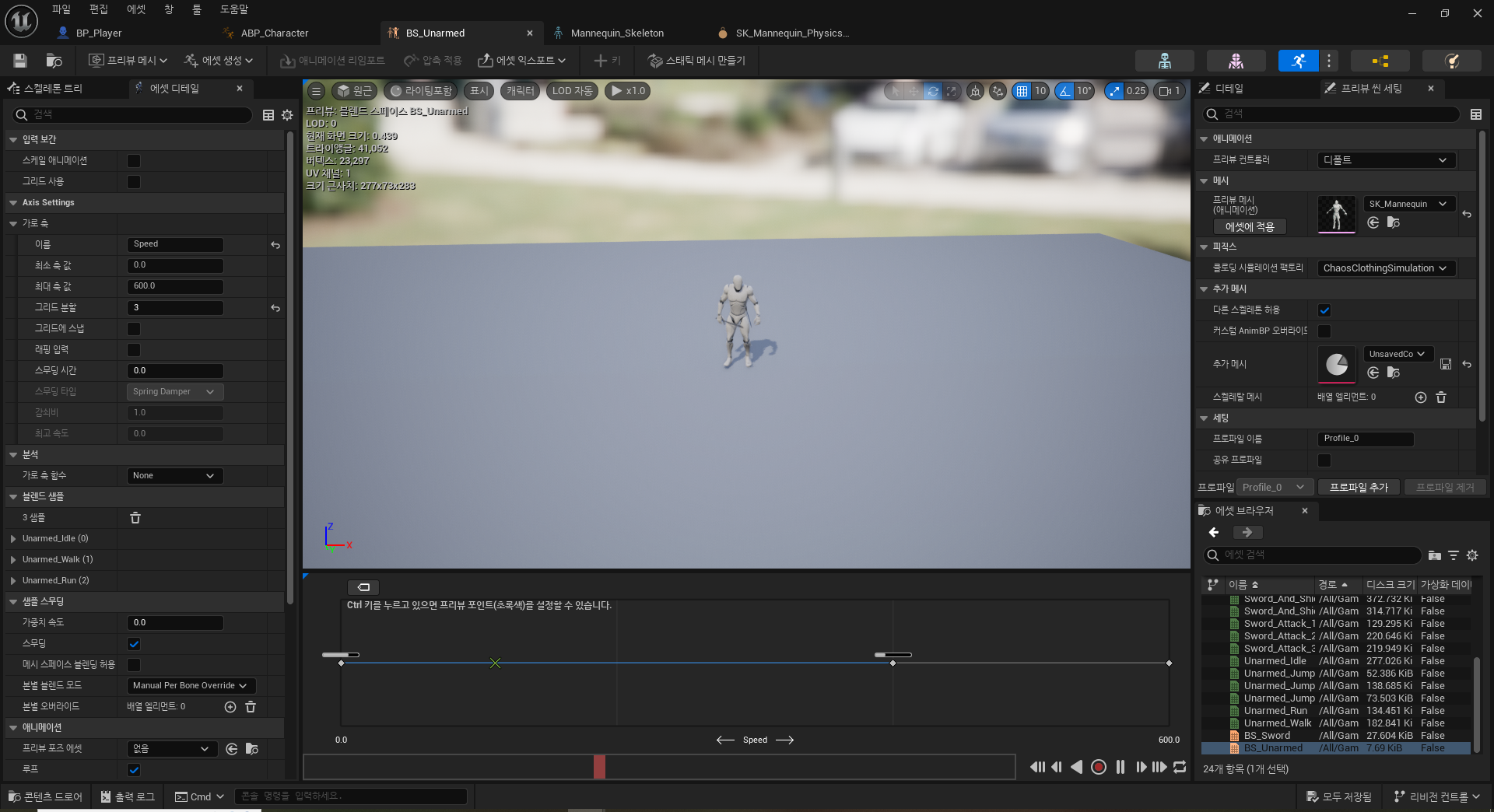This screenshot has width=1494, height=812.
Task: Add skeletal mesh array element plus icon
Action: click(x=1421, y=397)
